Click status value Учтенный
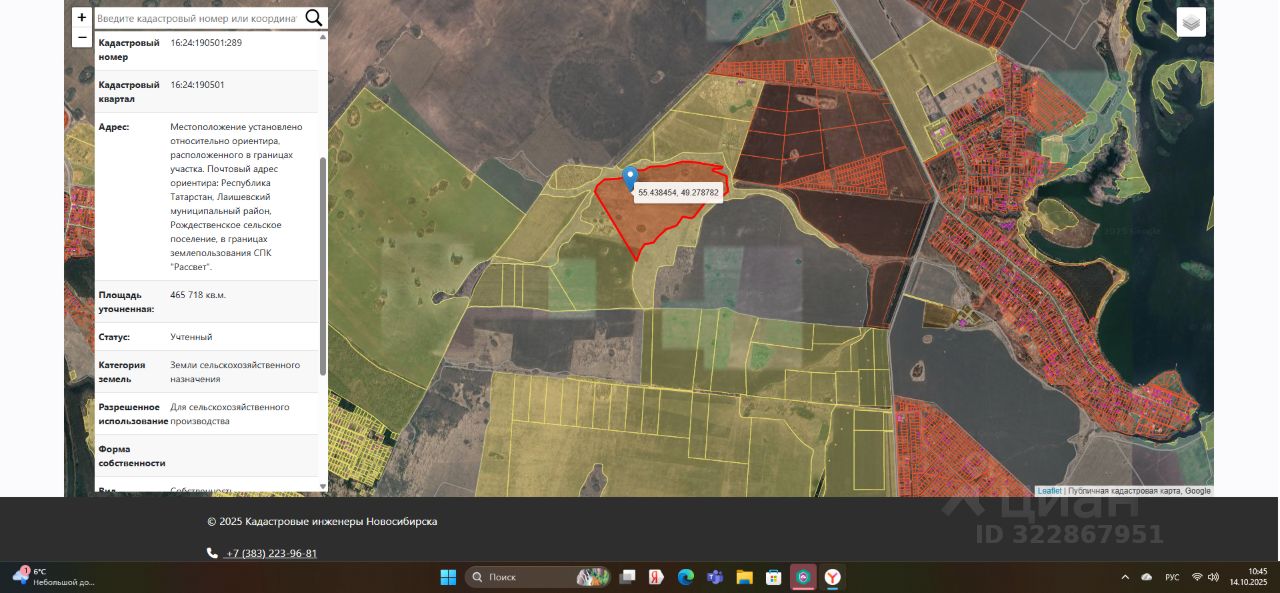Image resolution: width=1280 pixels, height=593 pixels. [191, 337]
